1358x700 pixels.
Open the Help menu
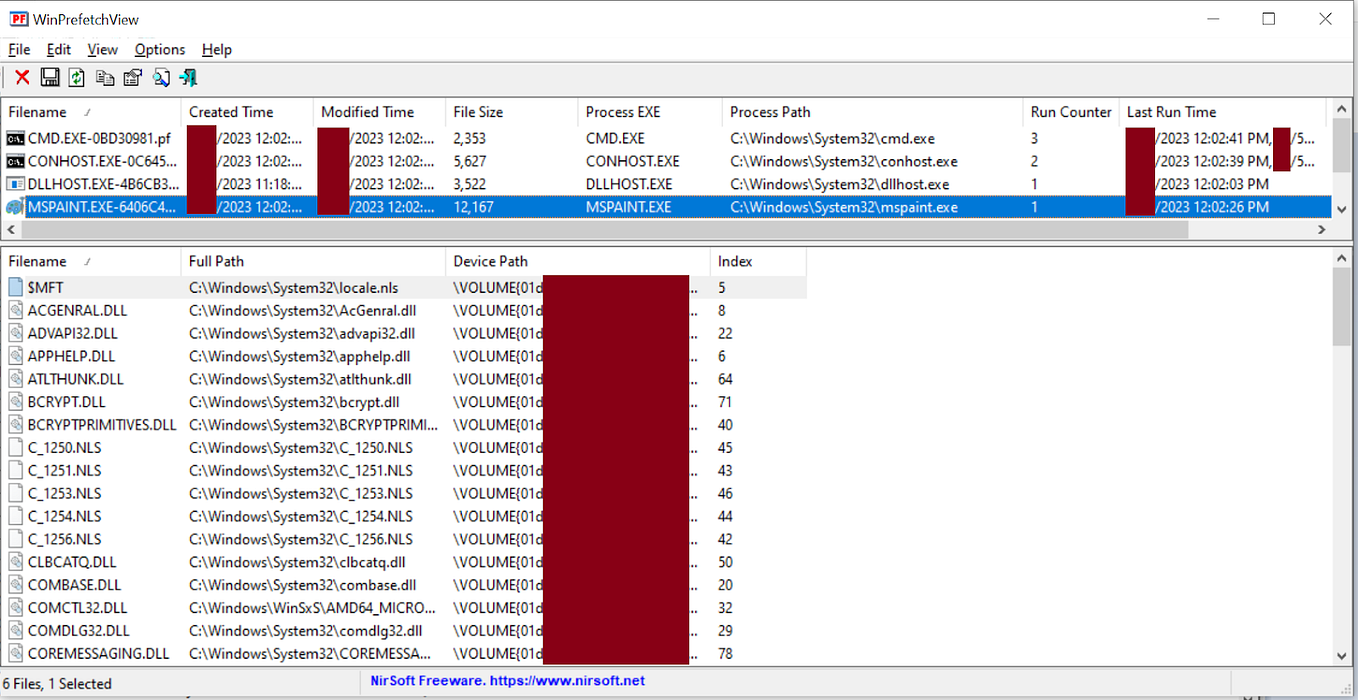216,49
